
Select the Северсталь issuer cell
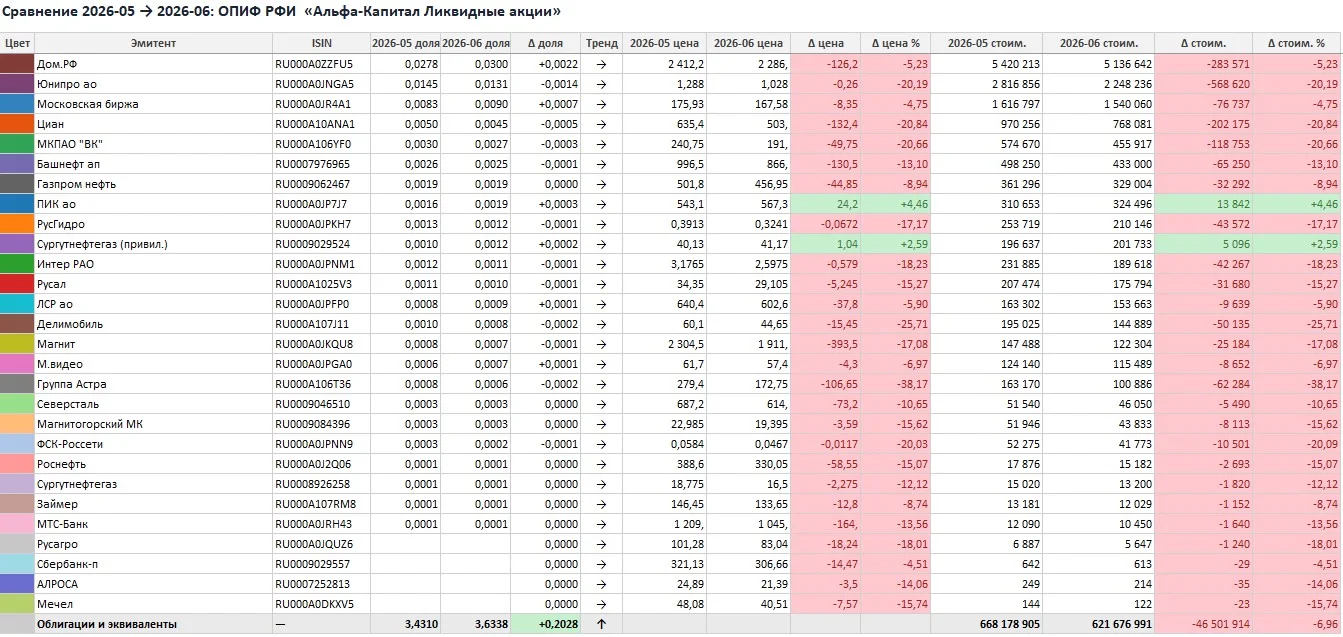[x=153, y=404]
